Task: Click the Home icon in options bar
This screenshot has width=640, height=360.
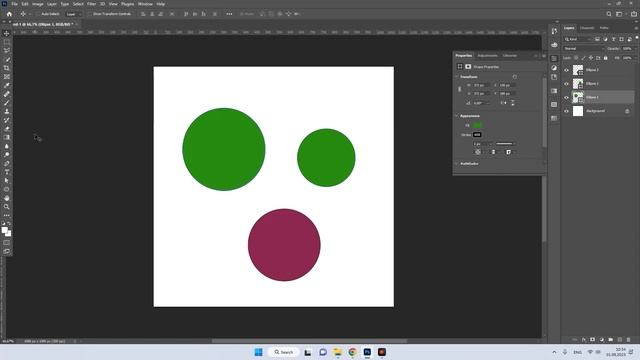Action: tap(9, 14)
